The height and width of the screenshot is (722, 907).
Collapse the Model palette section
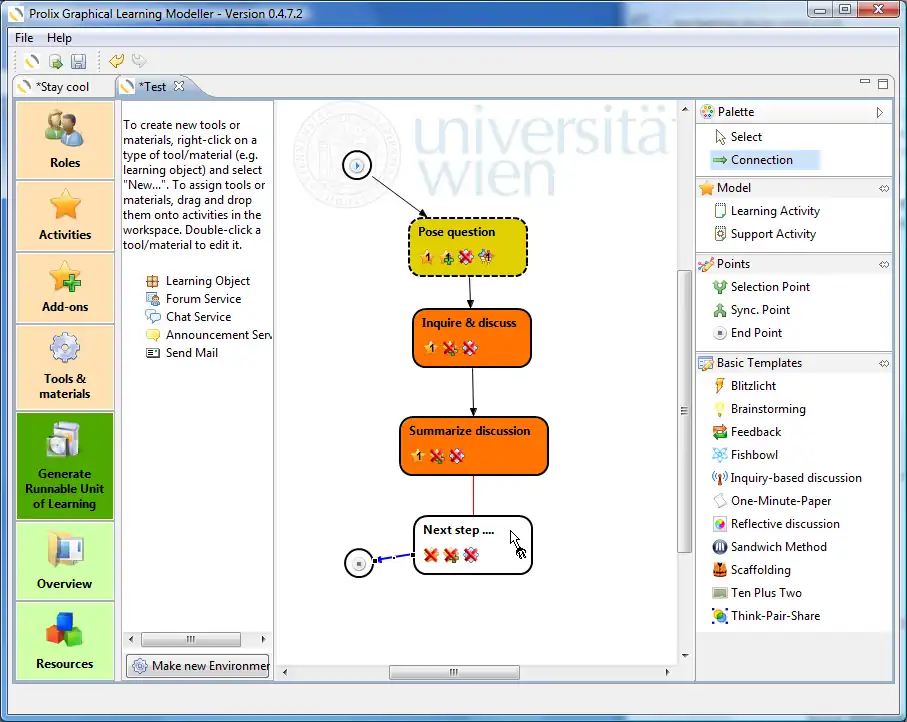pos(883,188)
